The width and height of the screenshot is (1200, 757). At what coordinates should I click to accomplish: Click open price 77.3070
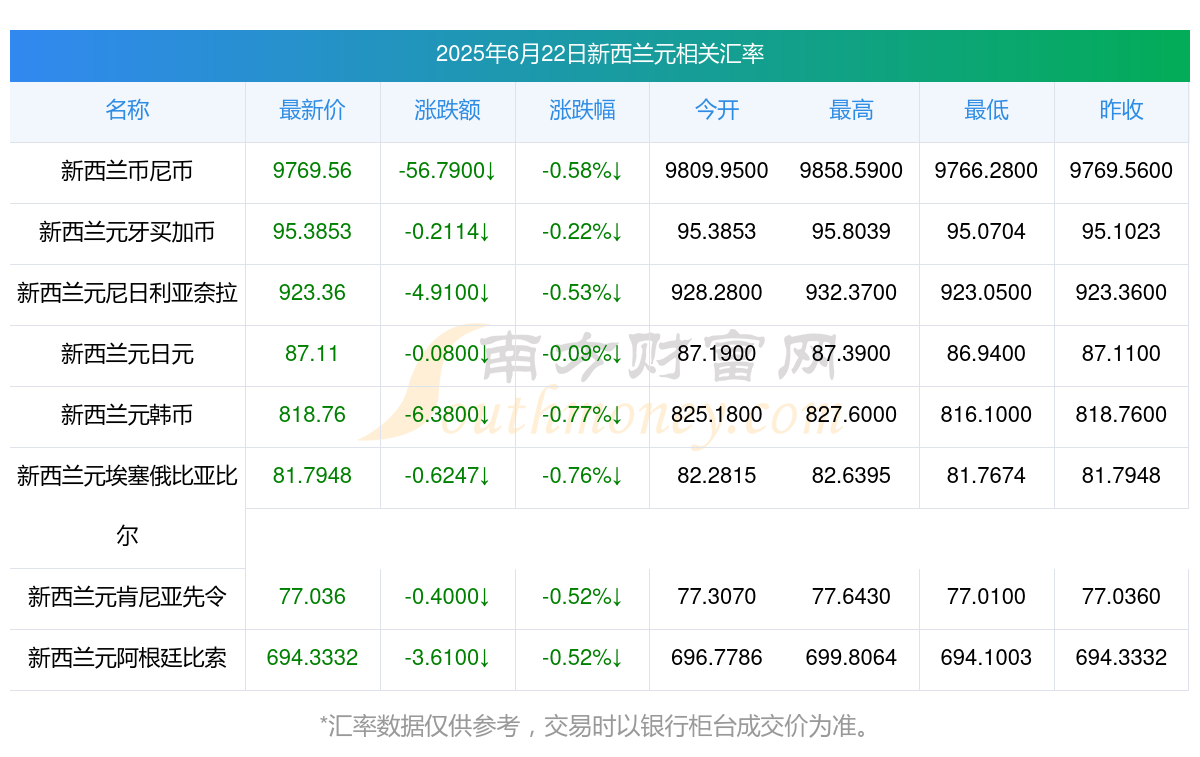click(717, 597)
